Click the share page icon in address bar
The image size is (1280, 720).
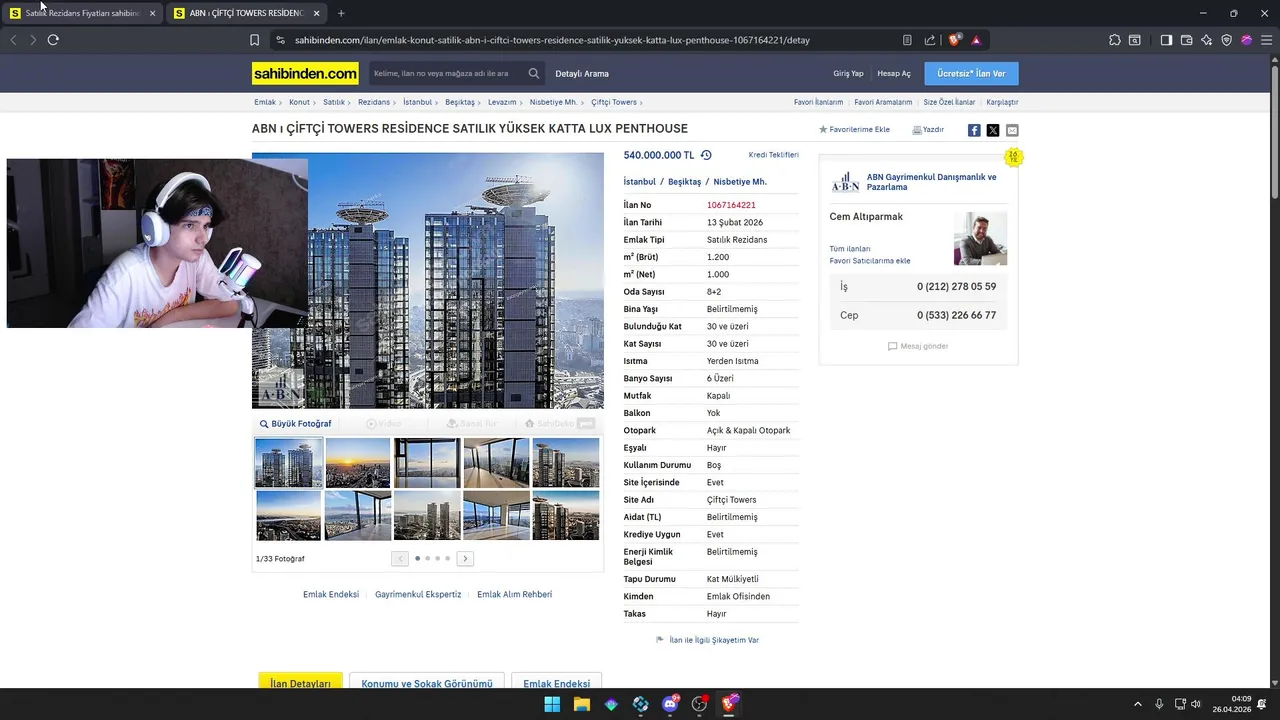point(930,40)
